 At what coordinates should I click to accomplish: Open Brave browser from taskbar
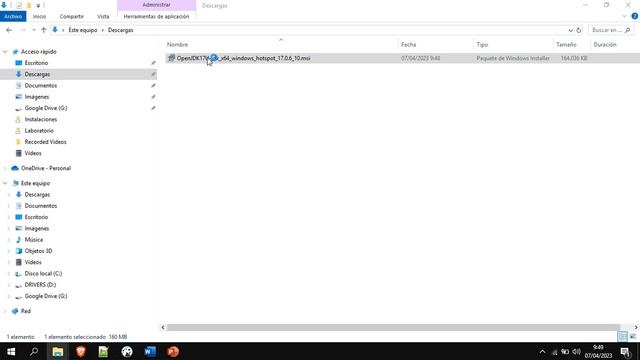coord(80,351)
